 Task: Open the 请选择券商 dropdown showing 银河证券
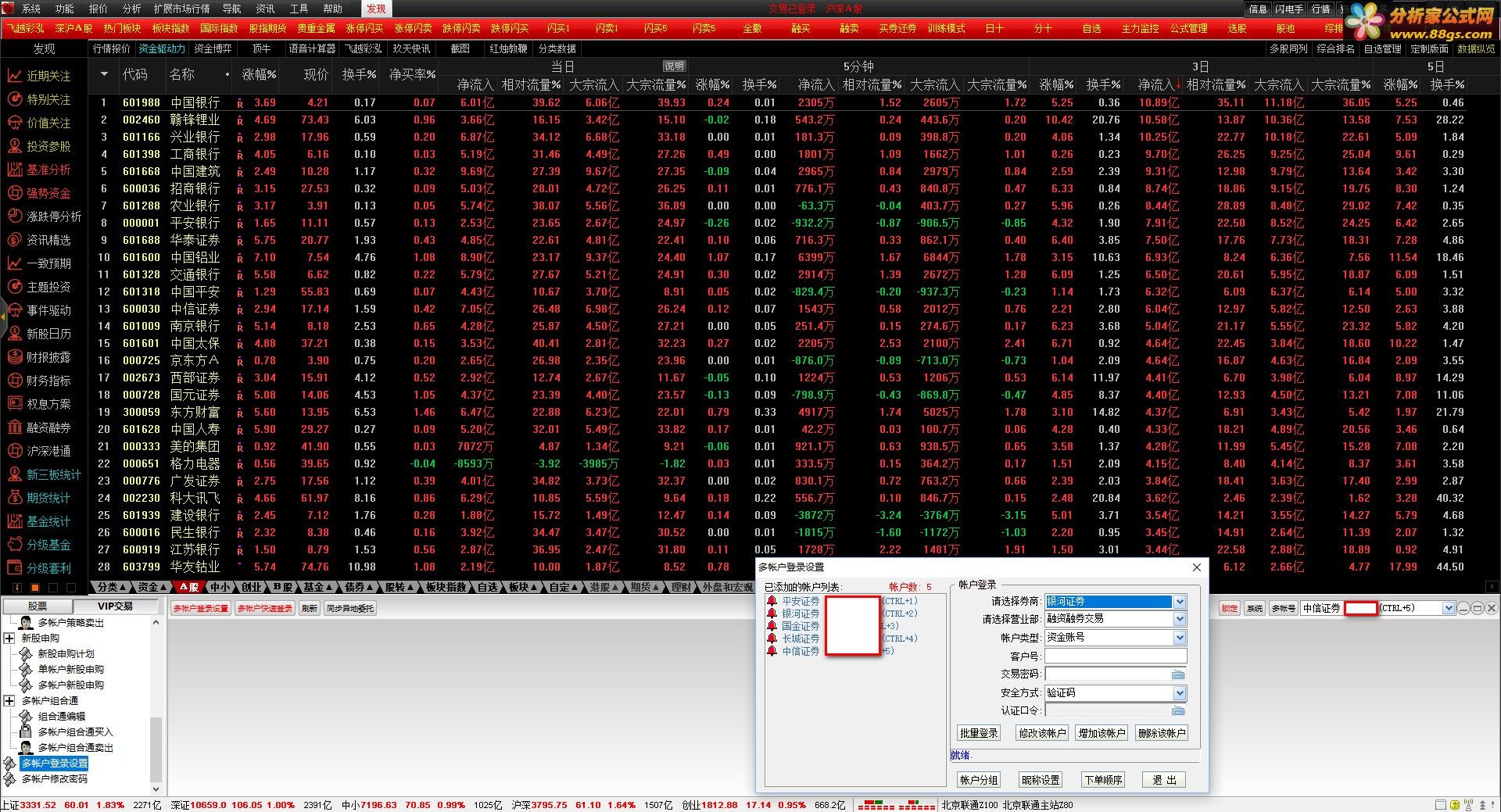coord(1180,602)
